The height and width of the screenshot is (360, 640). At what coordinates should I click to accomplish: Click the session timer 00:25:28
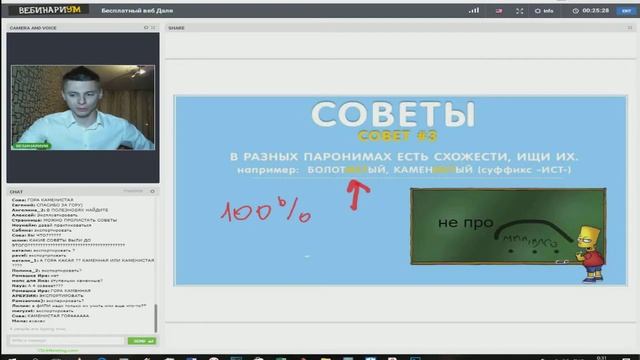tap(591, 11)
